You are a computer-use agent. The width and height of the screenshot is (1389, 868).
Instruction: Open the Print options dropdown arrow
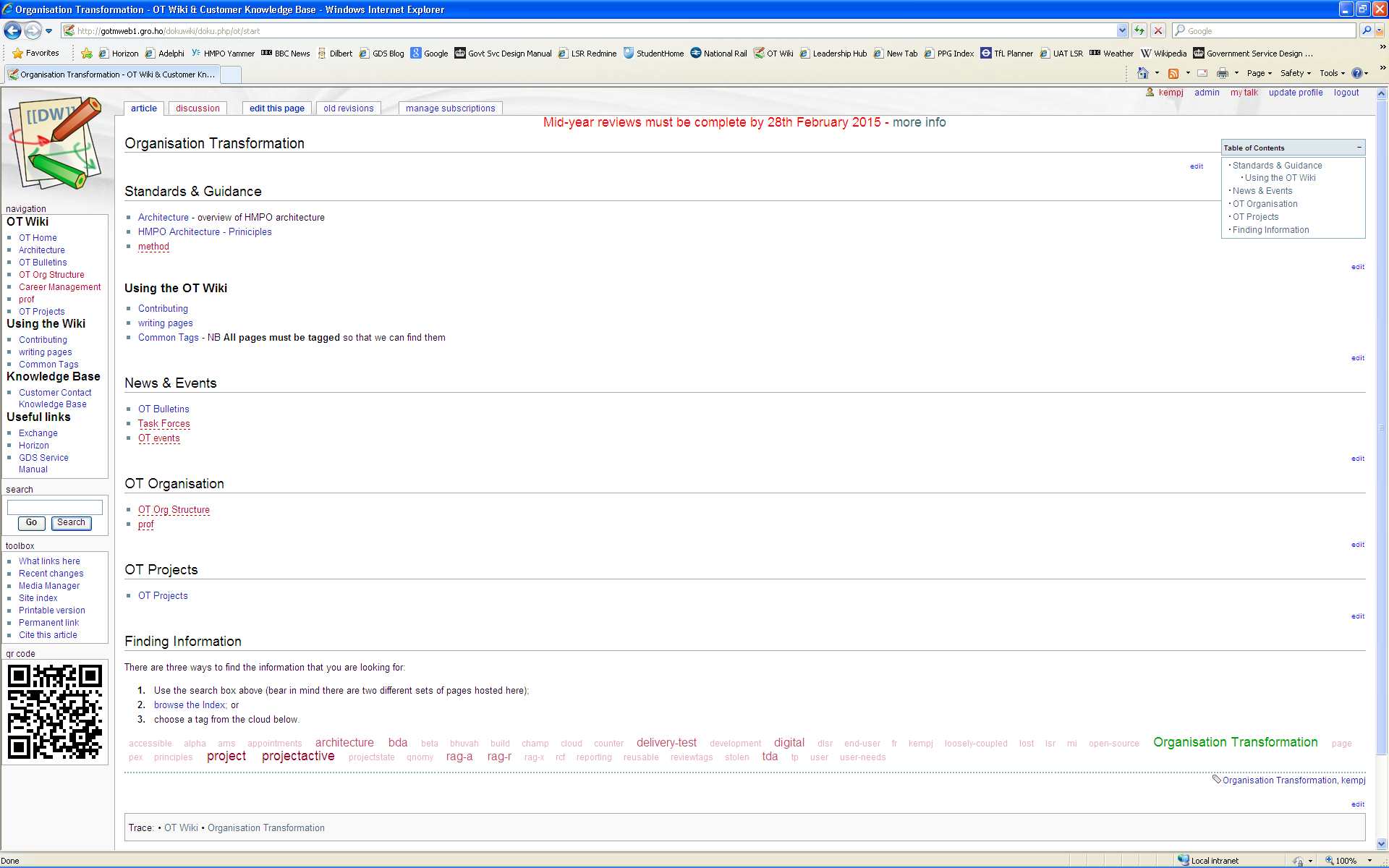(1236, 73)
